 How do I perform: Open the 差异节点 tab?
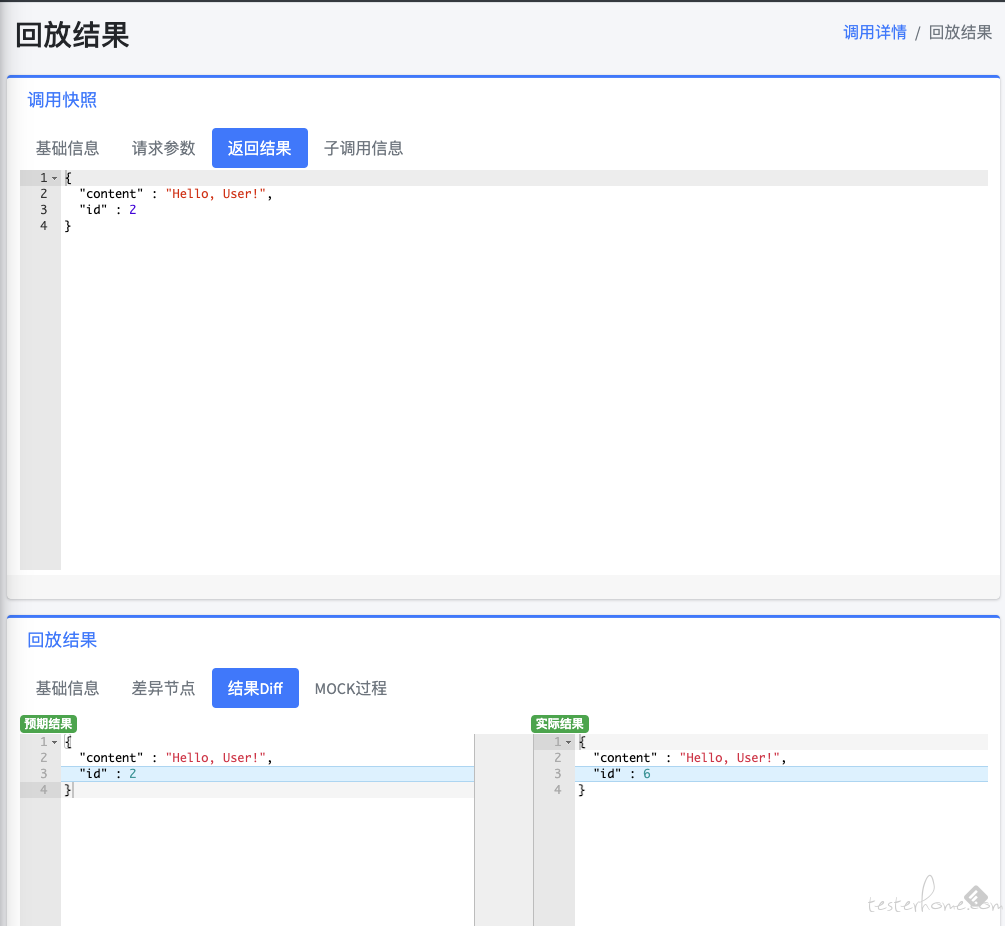tap(163, 688)
